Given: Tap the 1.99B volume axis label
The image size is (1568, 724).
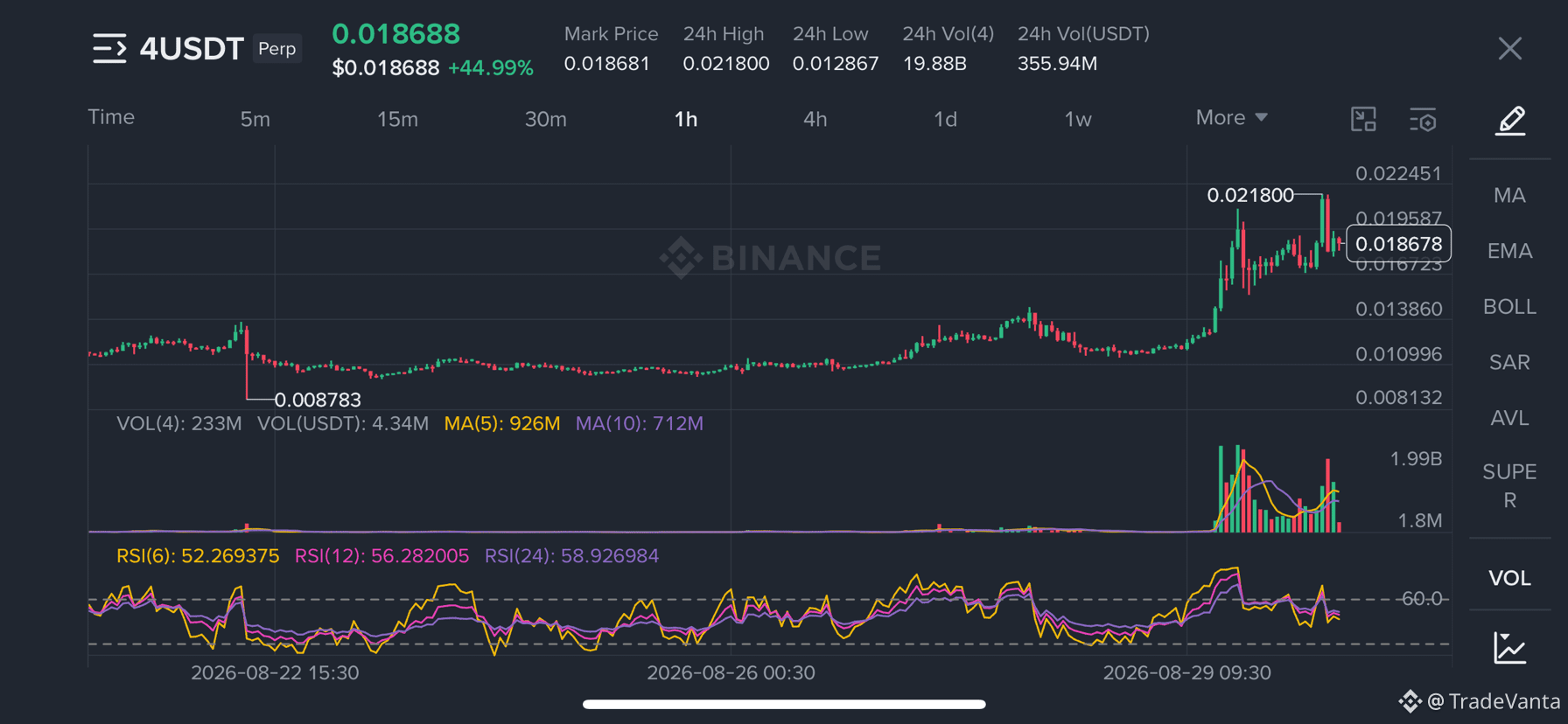Looking at the screenshot, I should pyautogui.click(x=1415, y=459).
